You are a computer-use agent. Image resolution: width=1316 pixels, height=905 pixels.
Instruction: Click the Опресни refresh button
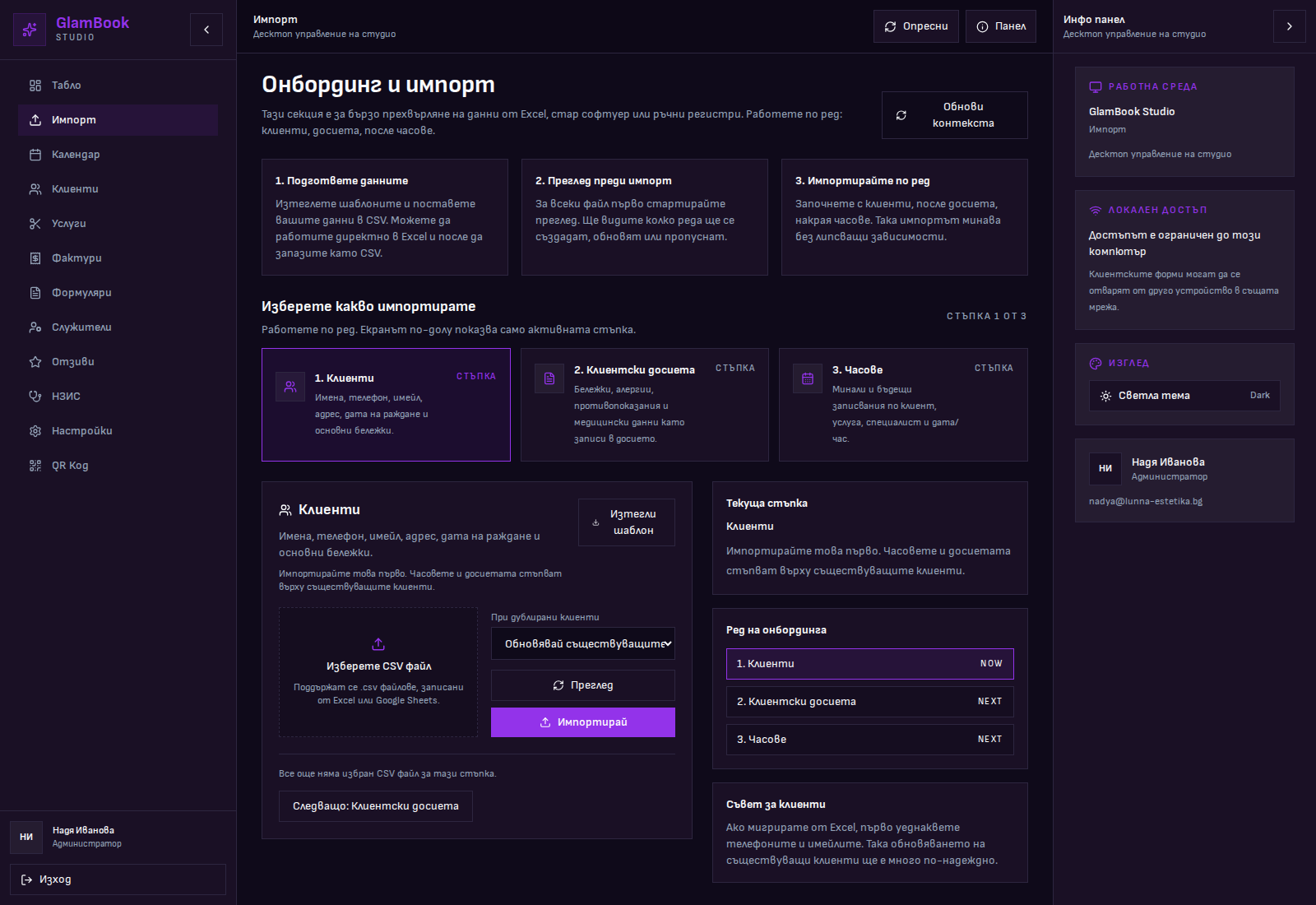tap(915, 26)
